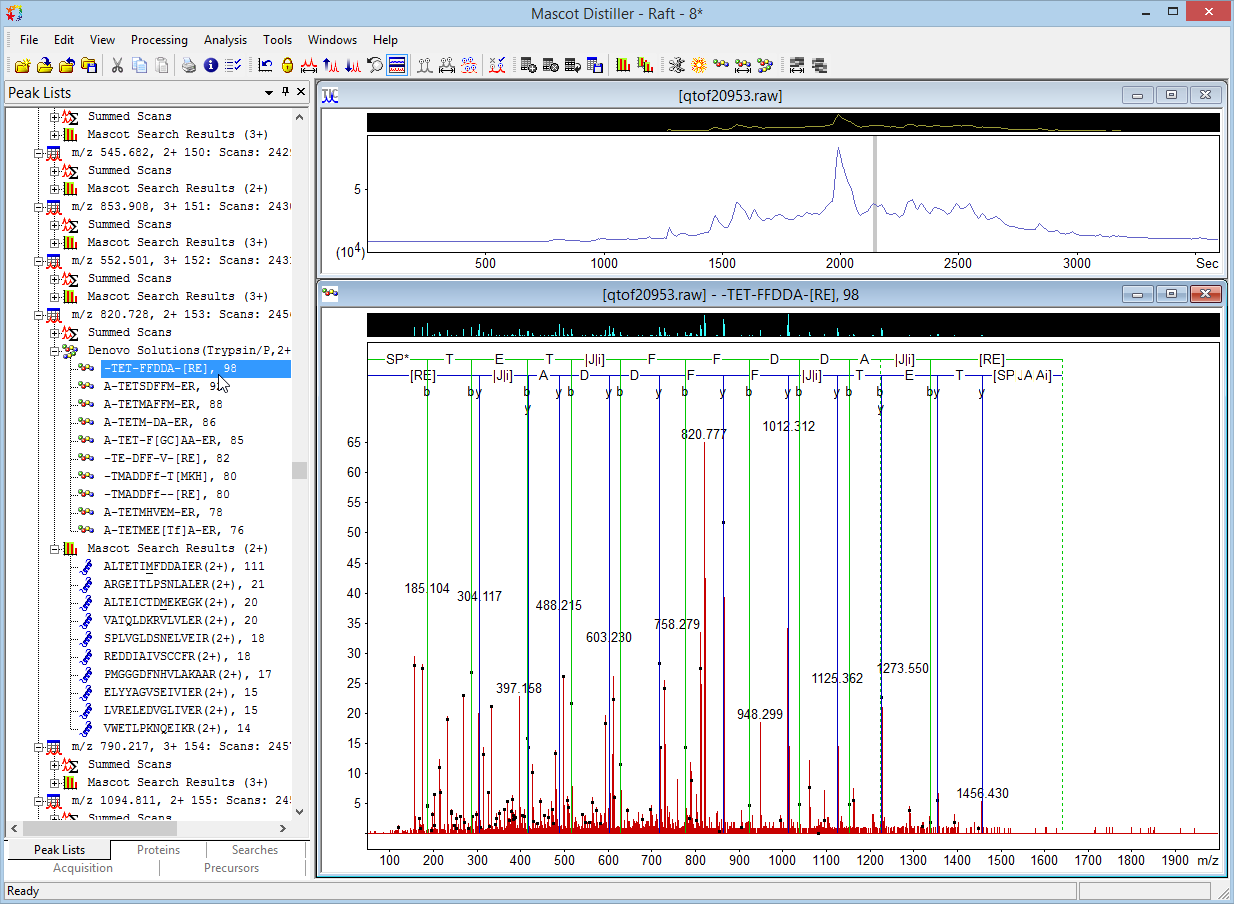
Task: Switch to the Searches tab
Action: [x=255, y=850]
